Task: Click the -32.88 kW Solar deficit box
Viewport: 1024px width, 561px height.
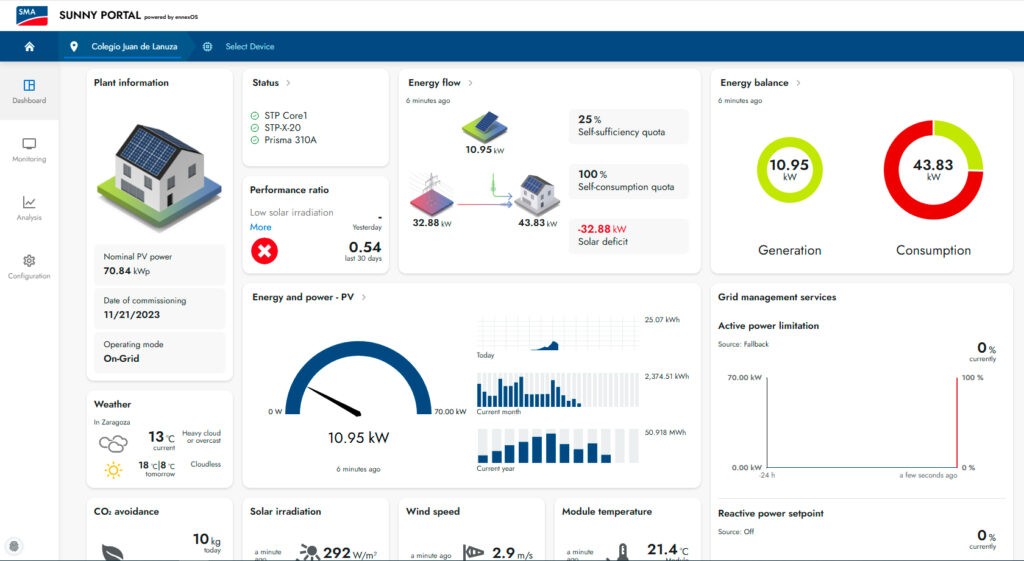Action: point(629,236)
